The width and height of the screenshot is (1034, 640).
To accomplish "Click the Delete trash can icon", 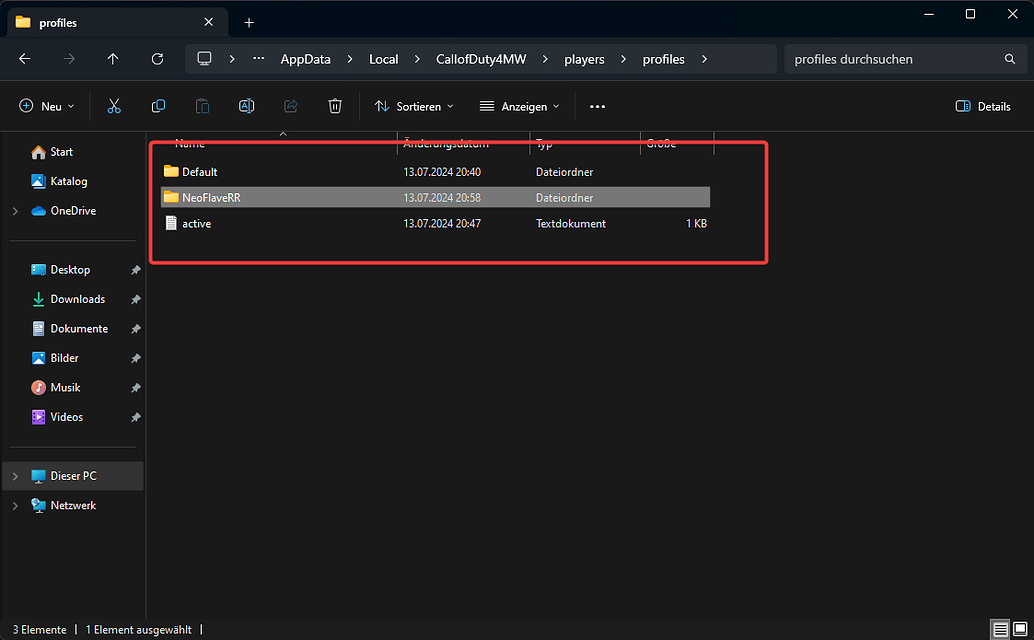I will [x=335, y=106].
